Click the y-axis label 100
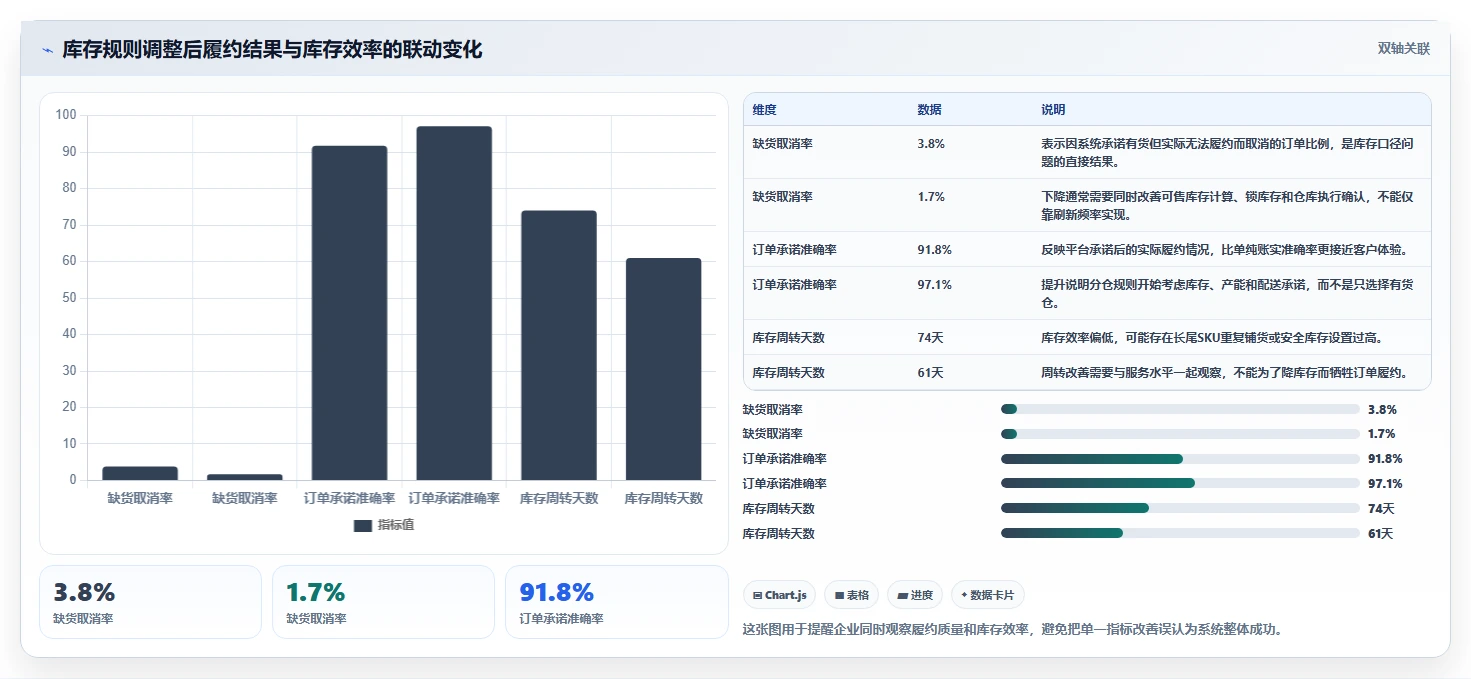 [66, 115]
